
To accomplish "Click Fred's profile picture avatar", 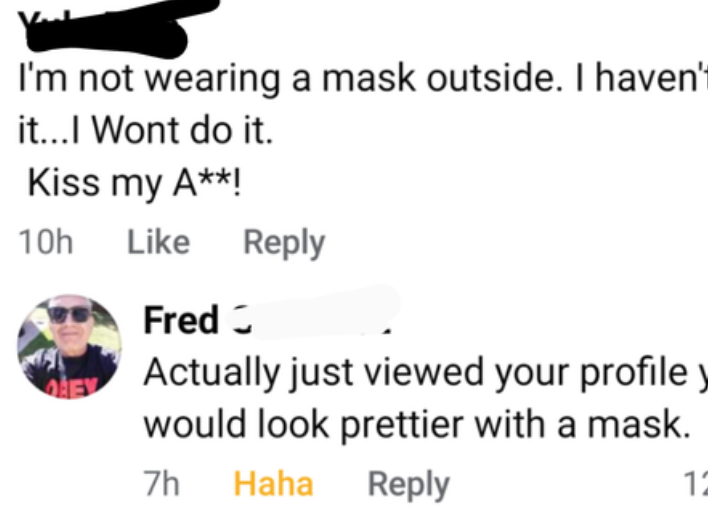I will pyautogui.click(x=69, y=347).
